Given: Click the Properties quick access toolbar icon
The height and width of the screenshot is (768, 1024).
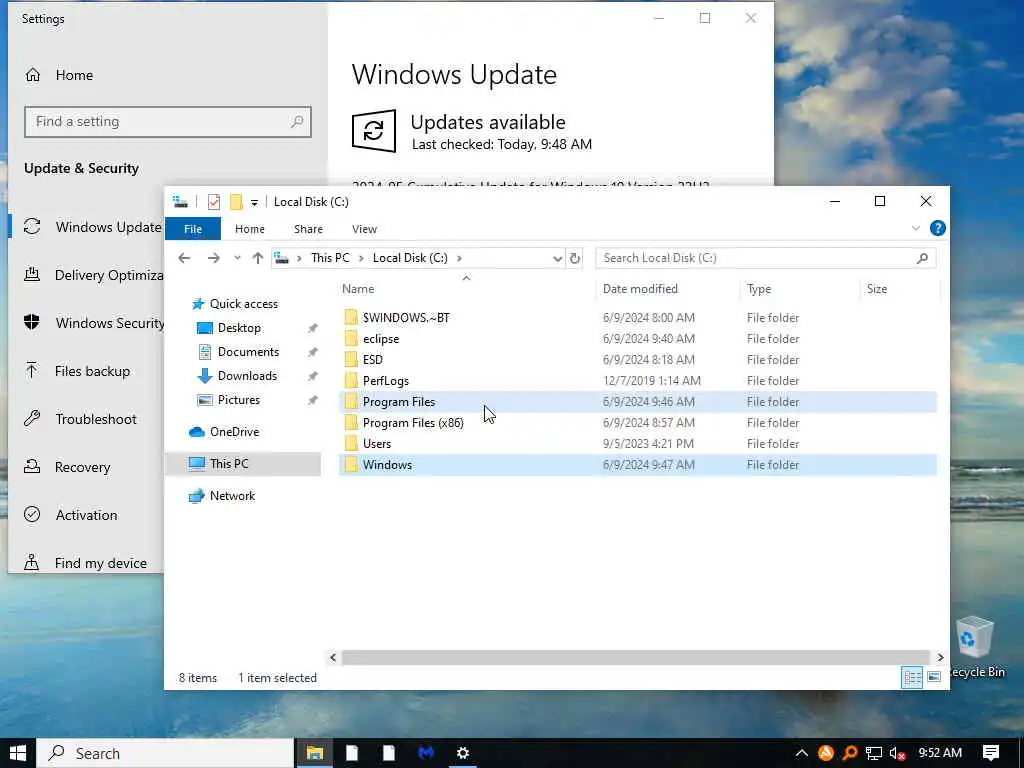Looking at the screenshot, I should (214, 202).
